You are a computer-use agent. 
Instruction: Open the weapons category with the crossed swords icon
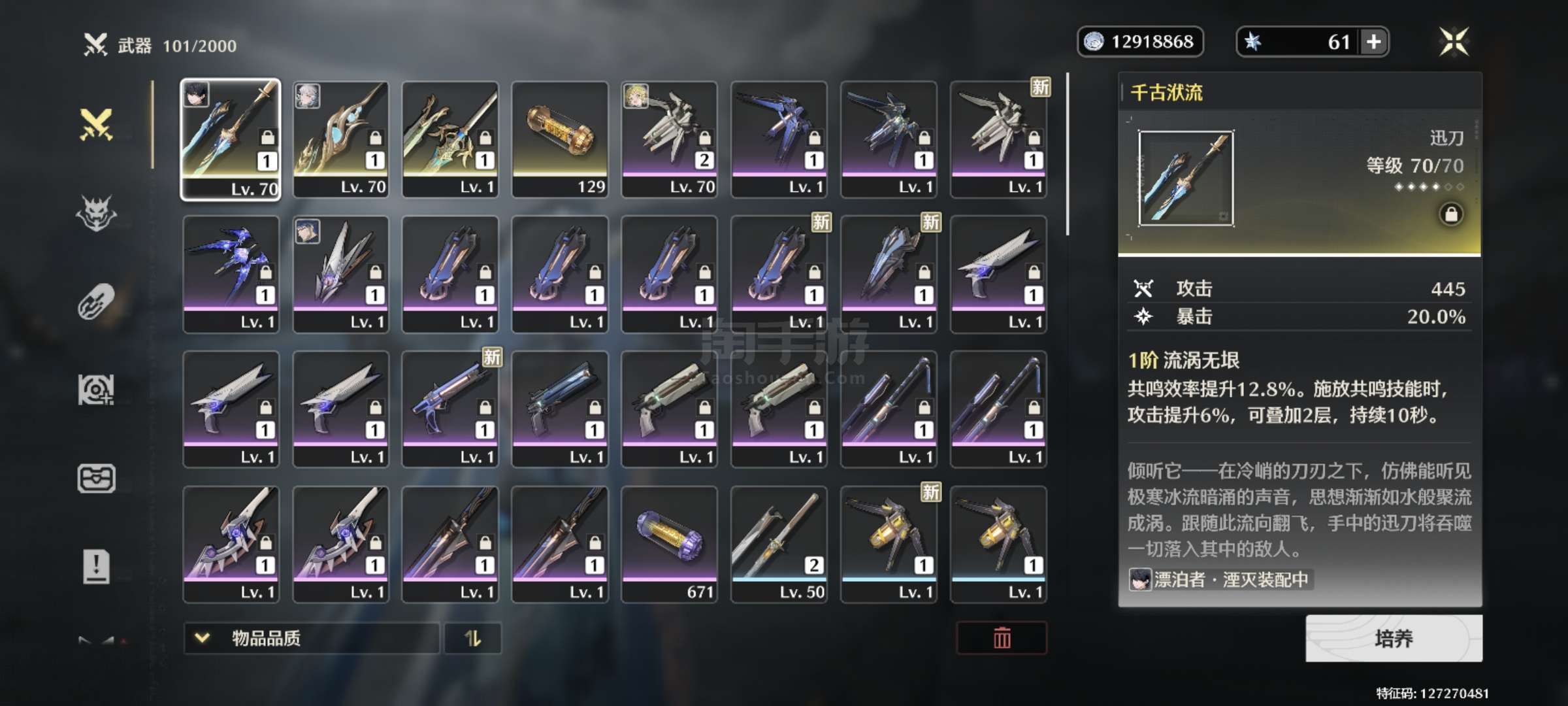click(97, 124)
